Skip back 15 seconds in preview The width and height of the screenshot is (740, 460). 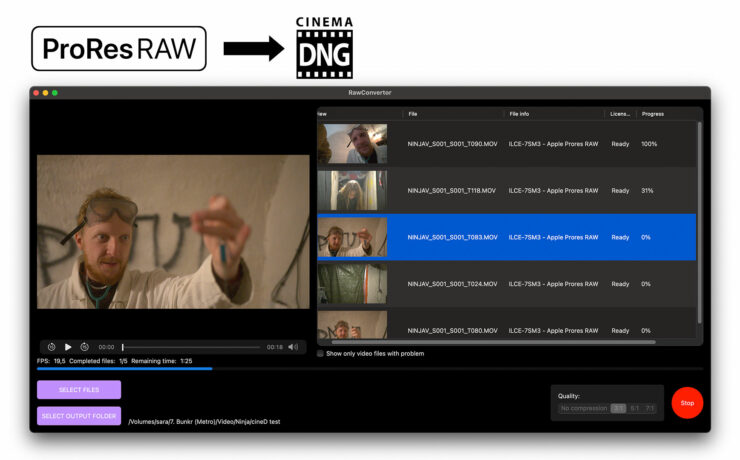pyautogui.click(x=51, y=347)
